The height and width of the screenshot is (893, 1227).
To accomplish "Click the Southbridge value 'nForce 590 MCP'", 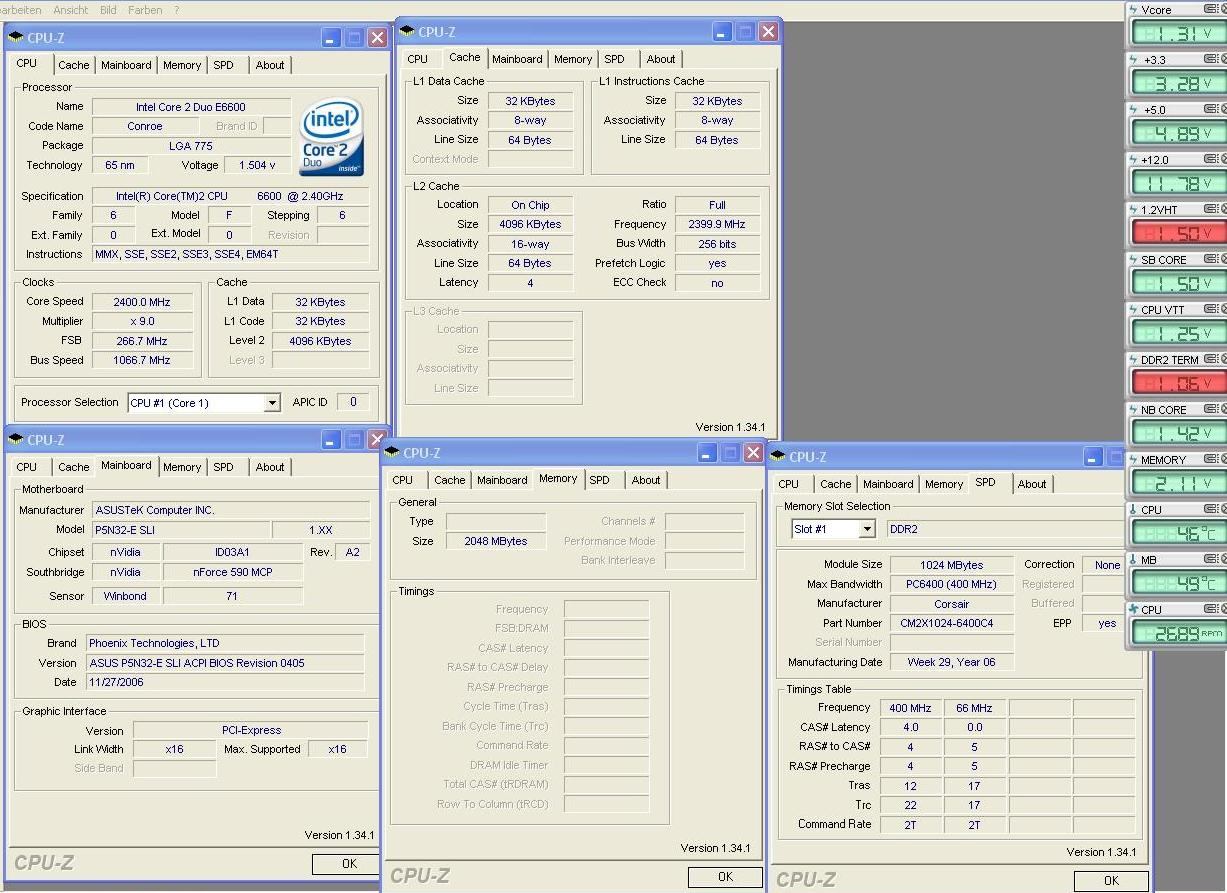I will [233, 572].
